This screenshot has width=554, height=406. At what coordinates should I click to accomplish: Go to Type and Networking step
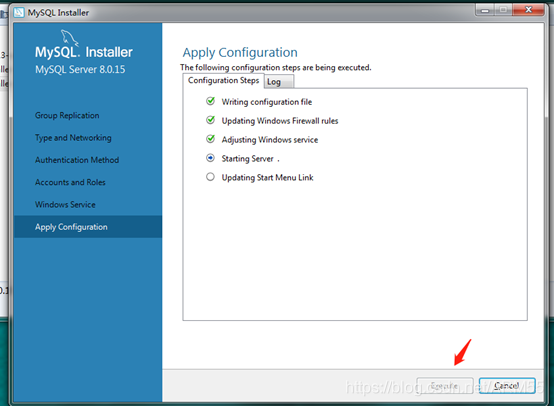73,138
